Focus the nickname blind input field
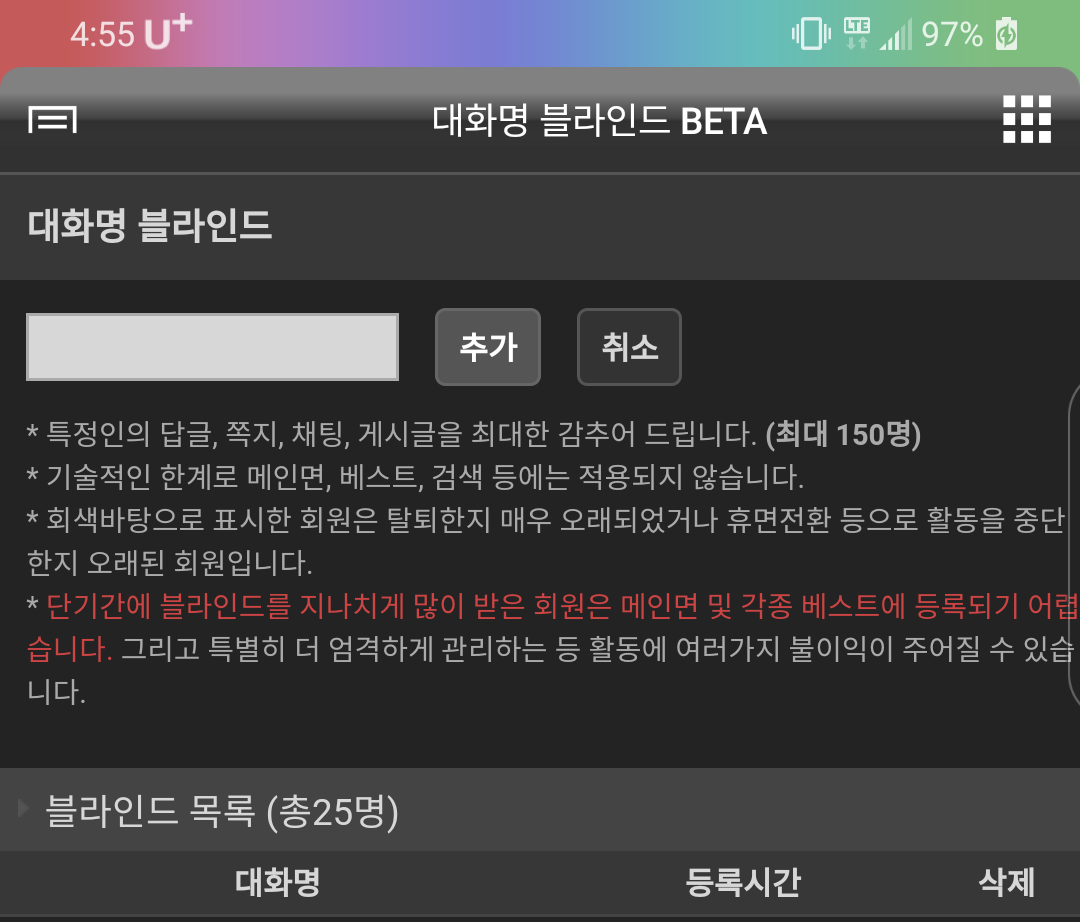Image resolution: width=1080 pixels, height=922 pixels. (x=212, y=347)
